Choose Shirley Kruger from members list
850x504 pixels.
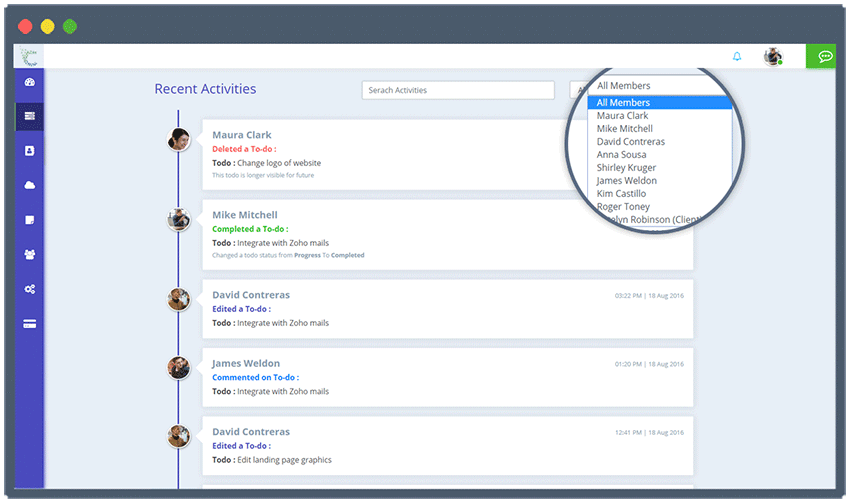(626, 167)
